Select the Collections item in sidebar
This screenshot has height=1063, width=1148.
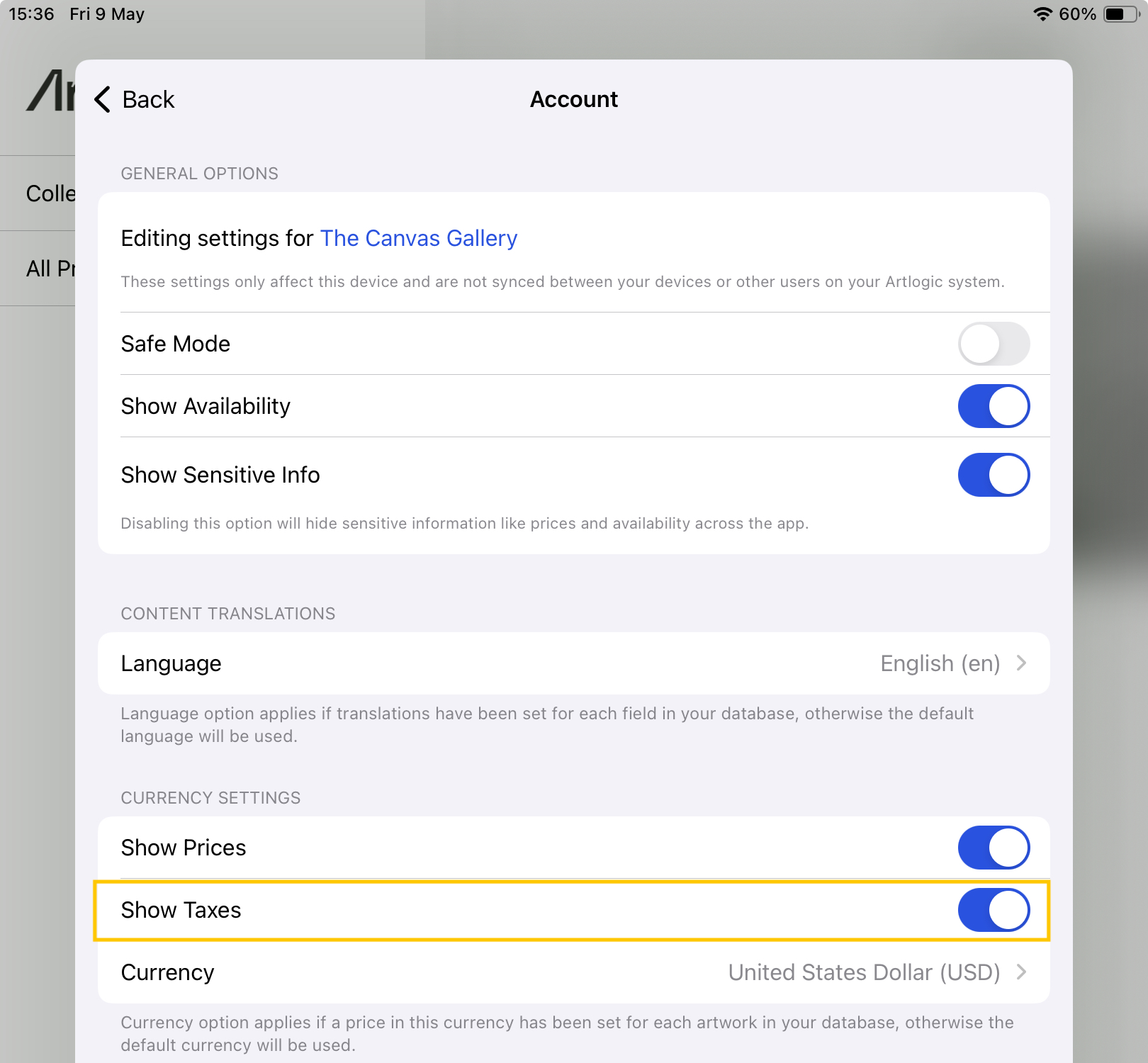50,193
